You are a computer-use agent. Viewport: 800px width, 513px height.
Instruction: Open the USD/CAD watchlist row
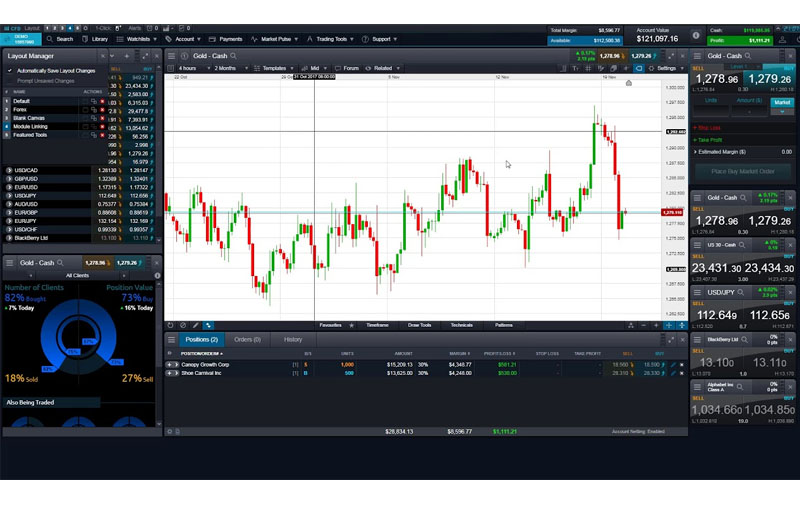click(82, 170)
